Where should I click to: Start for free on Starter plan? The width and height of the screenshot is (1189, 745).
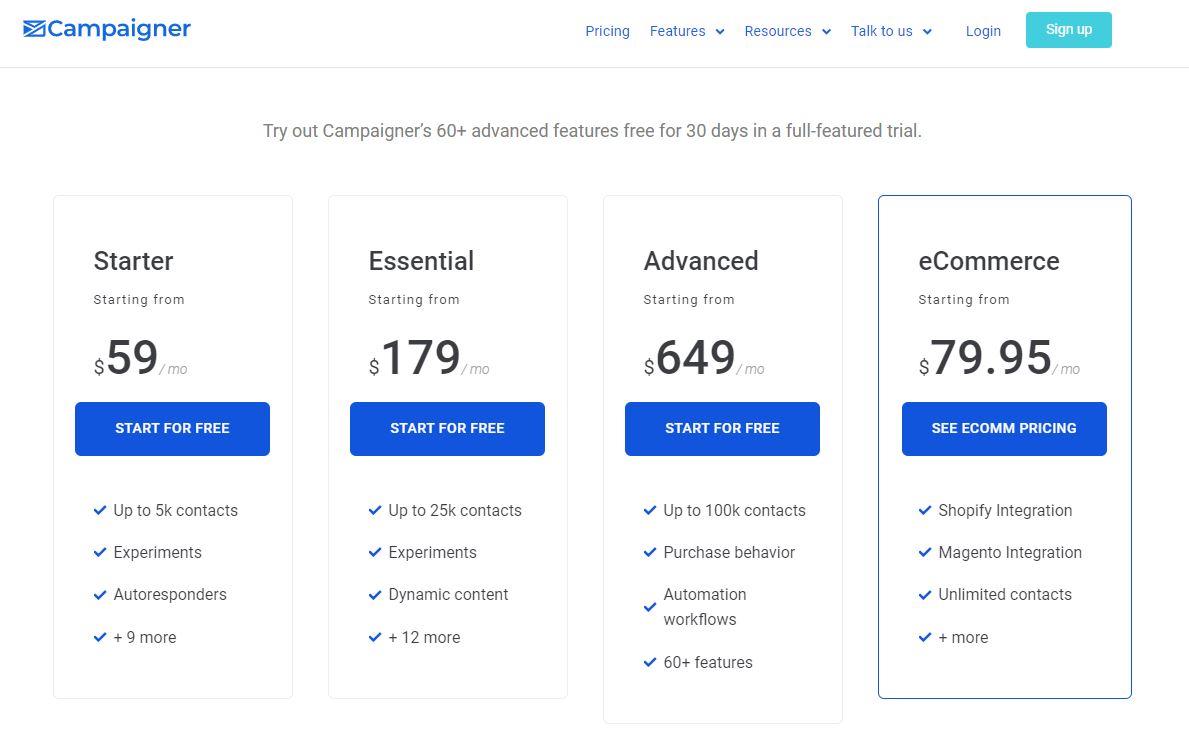[x=172, y=429]
